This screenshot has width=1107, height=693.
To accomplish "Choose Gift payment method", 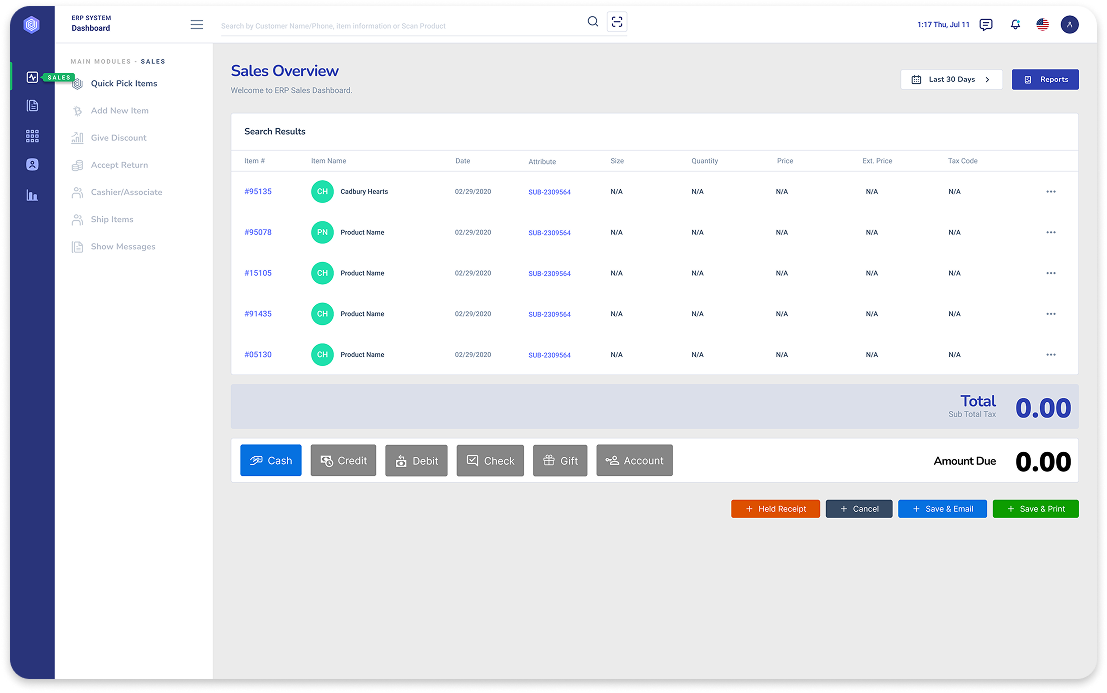I will coord(560,461).
